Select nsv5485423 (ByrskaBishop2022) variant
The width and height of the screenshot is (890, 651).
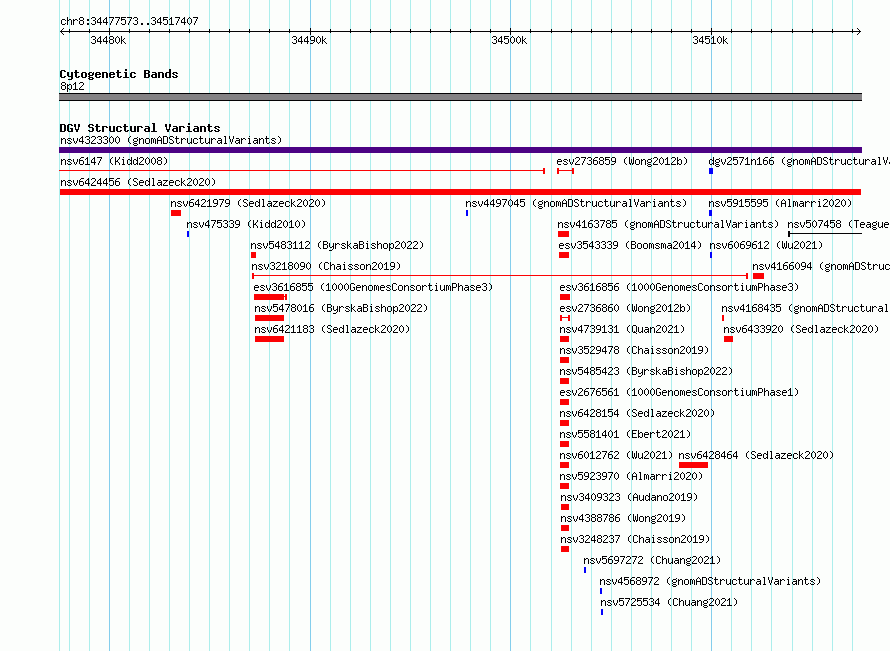point(646,371)
